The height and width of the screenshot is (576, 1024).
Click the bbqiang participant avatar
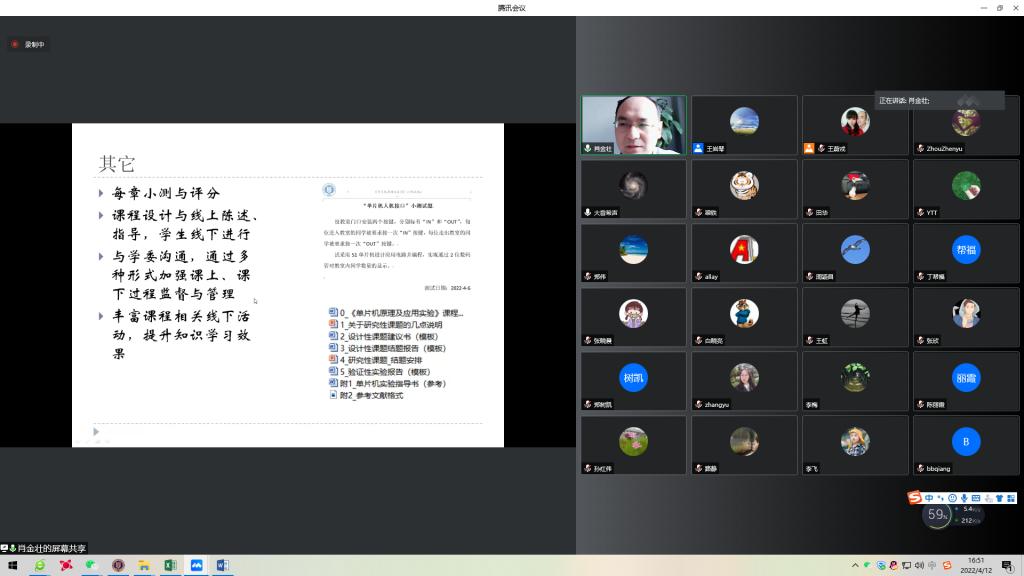[x=966, y=442]
